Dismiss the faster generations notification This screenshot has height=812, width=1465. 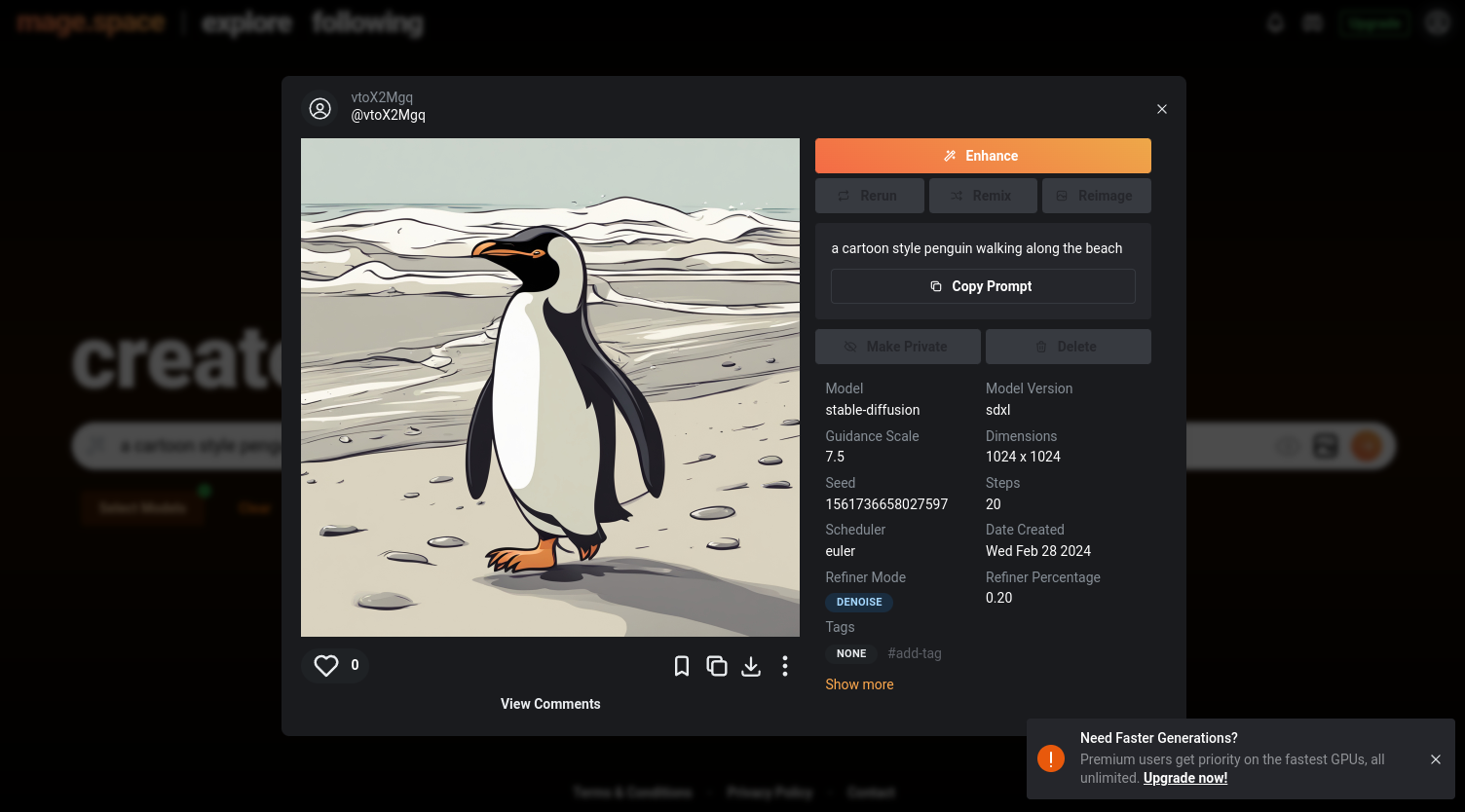1435,759
